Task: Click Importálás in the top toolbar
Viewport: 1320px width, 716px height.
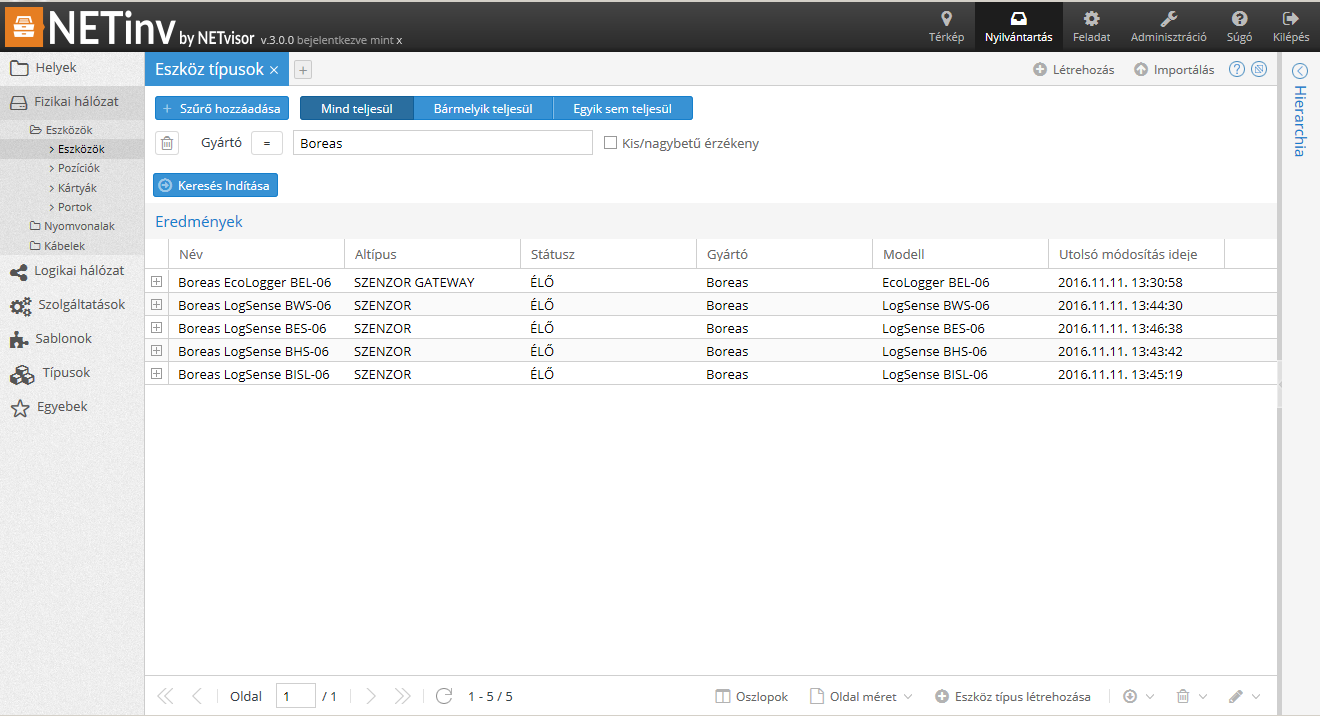Action: point(1174,70)
